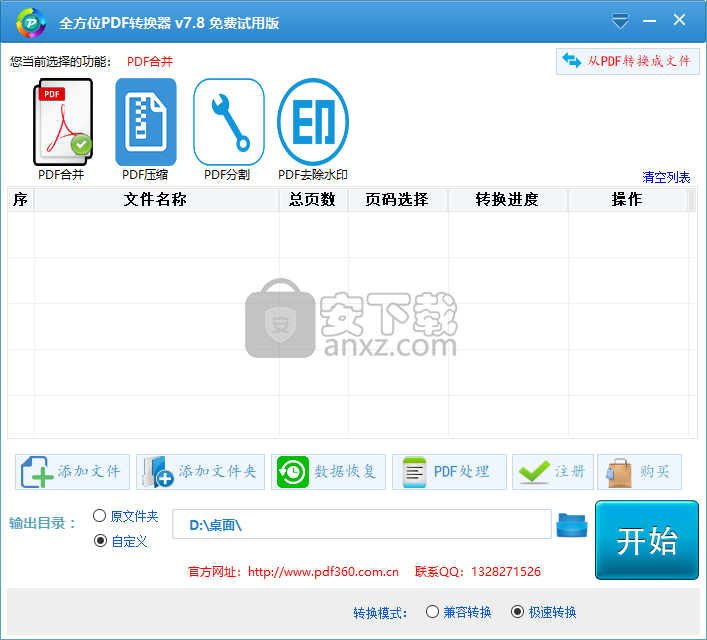The width and height of the screenshot is (707, 640).
Task: Click the big 开始 start button
Action: click(x=647, y=540)
